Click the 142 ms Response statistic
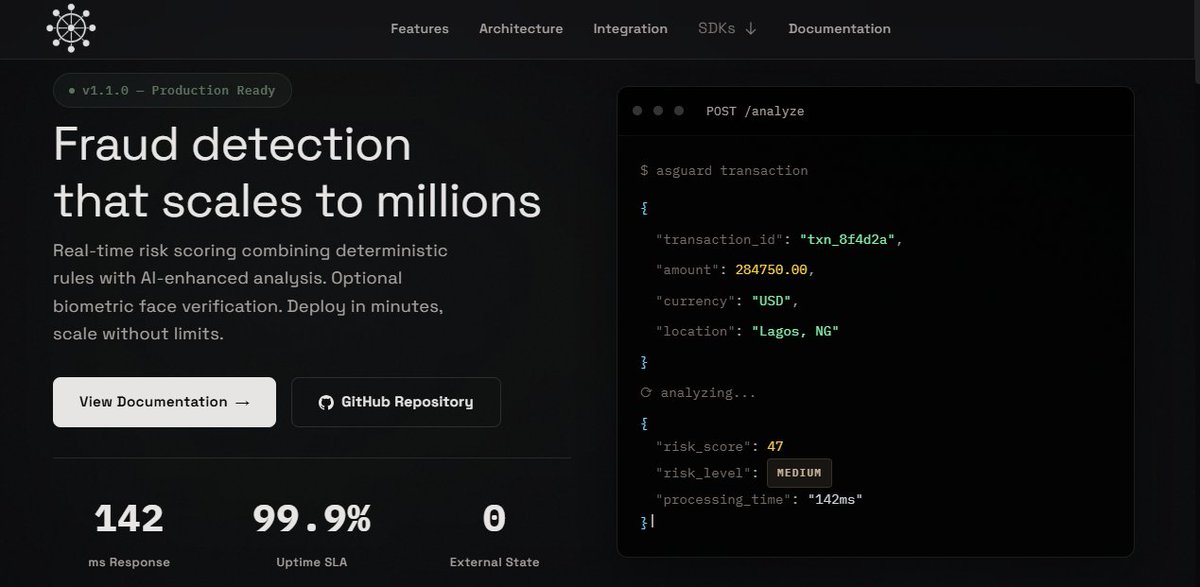1200x587 pixels. tap(129, 534)
